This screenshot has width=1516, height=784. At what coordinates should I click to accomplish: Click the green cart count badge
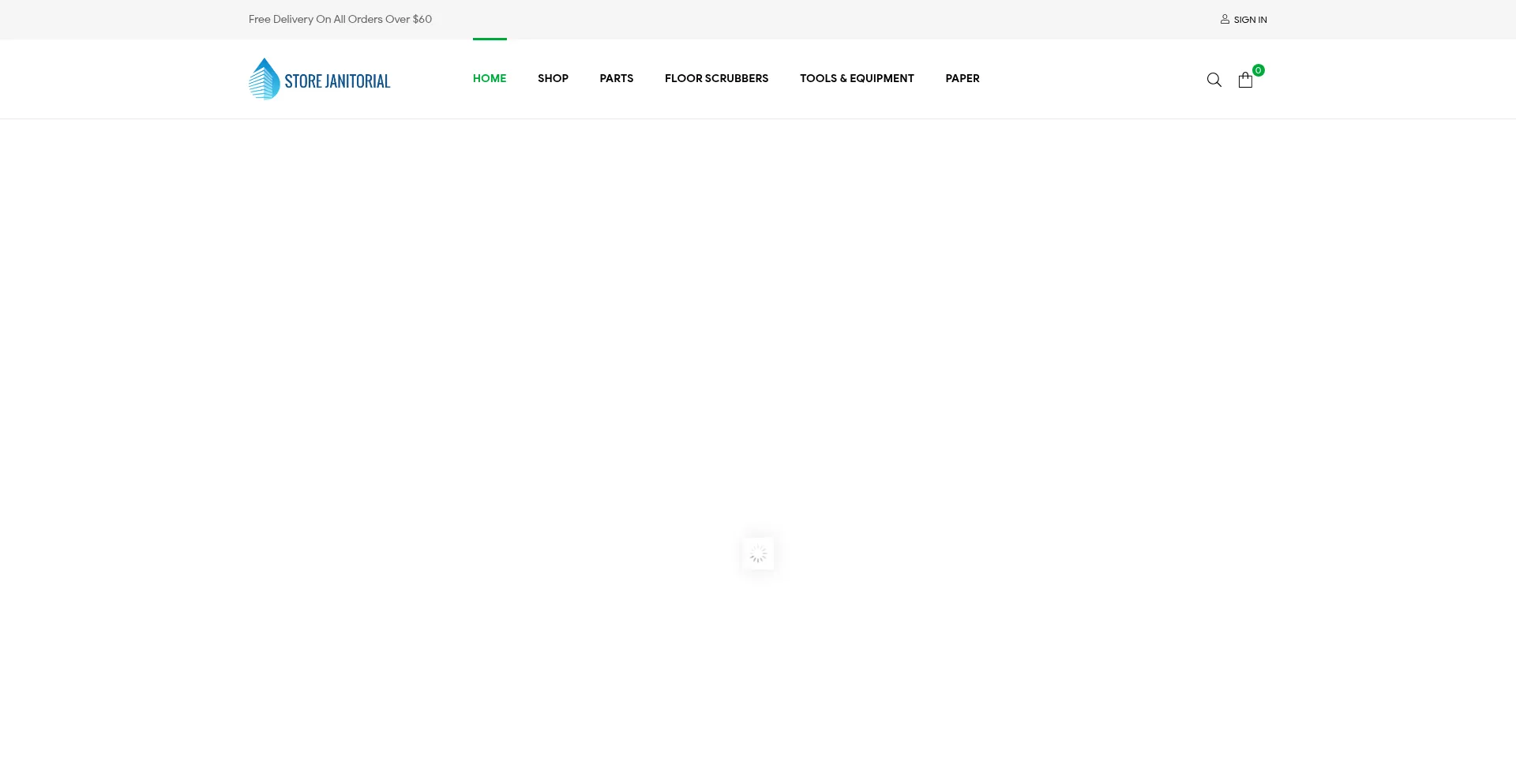click(x=1259, y=70)
